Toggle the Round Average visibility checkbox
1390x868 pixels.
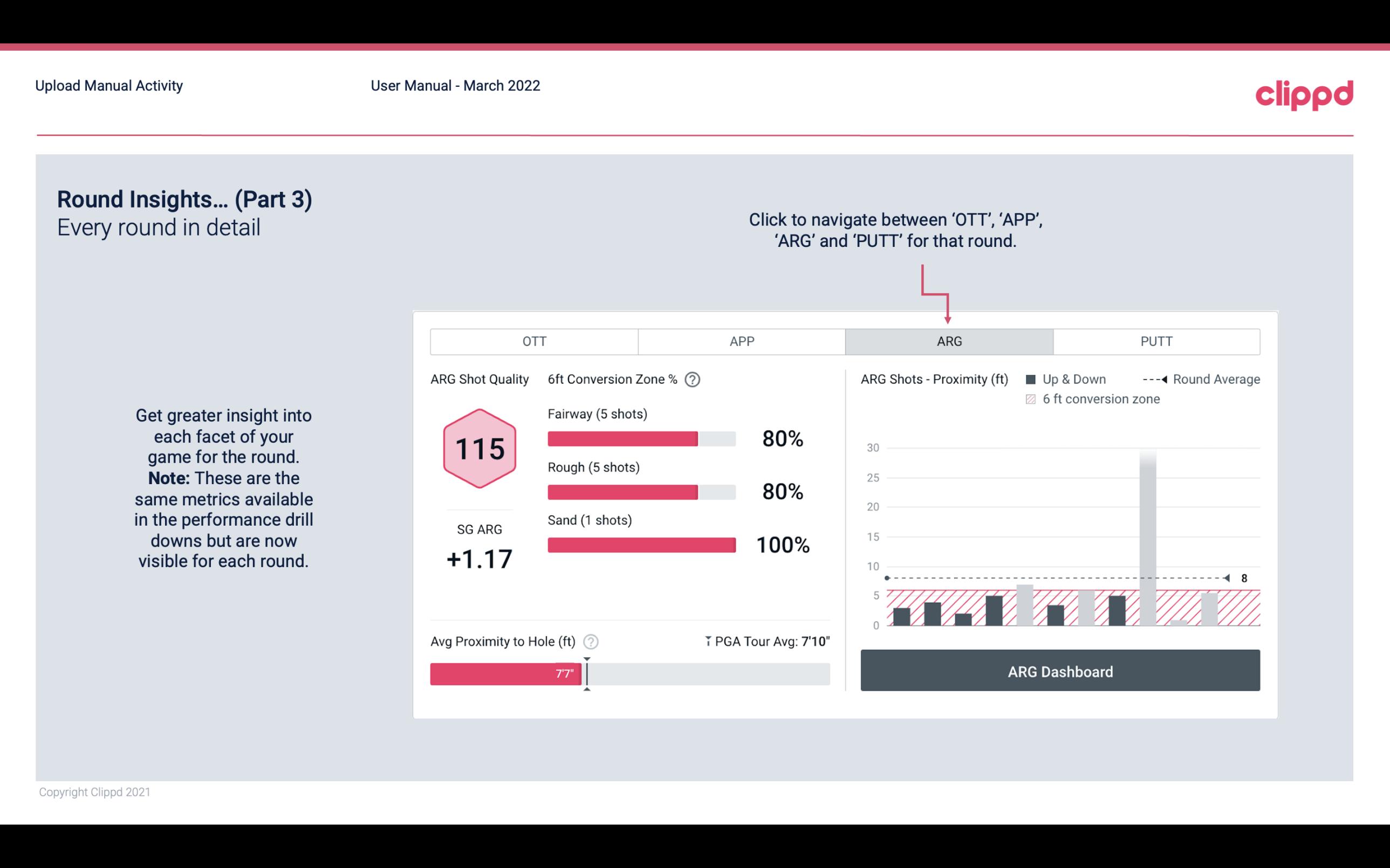1154,379
